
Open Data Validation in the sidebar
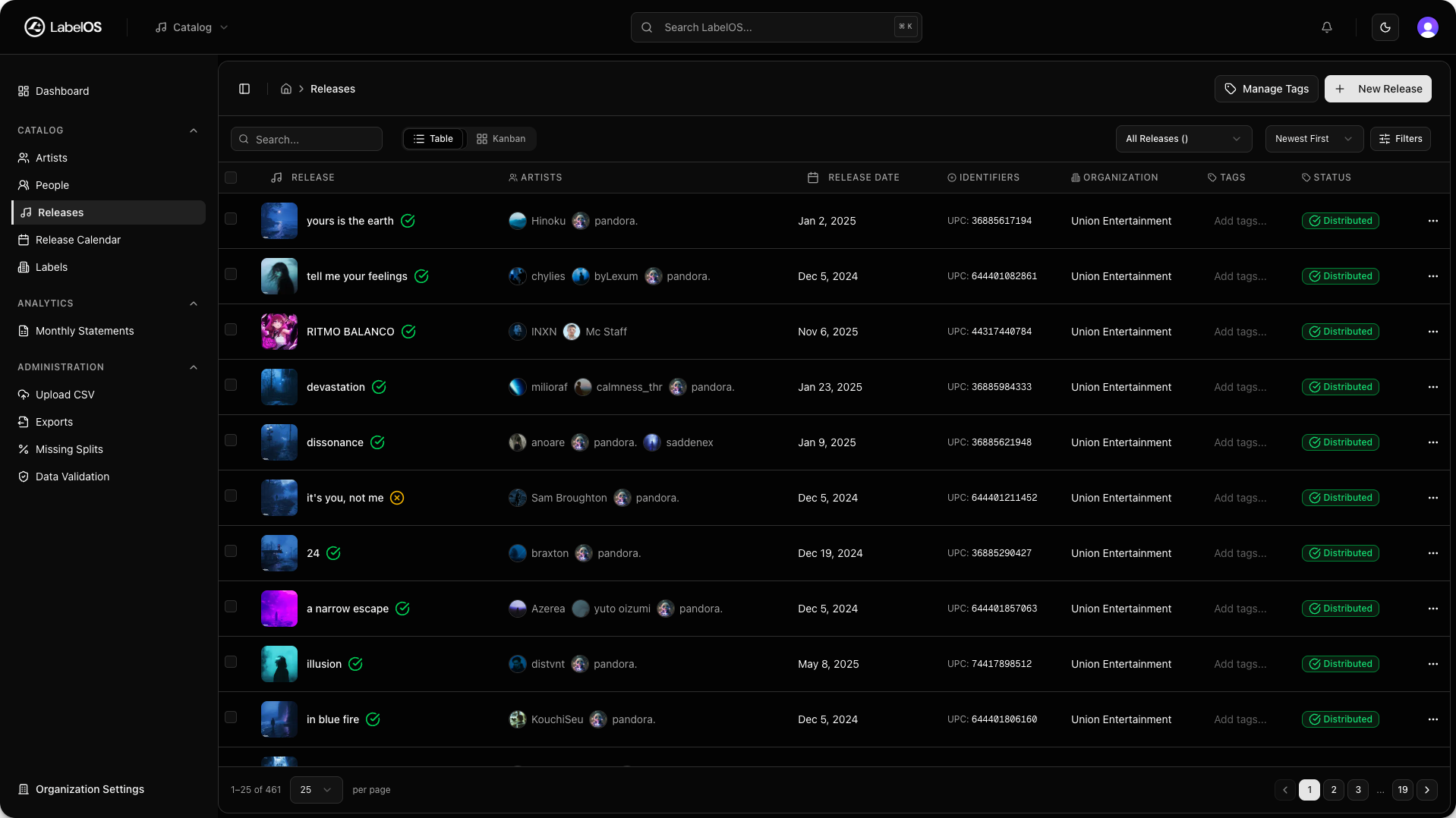coord(71,476)
